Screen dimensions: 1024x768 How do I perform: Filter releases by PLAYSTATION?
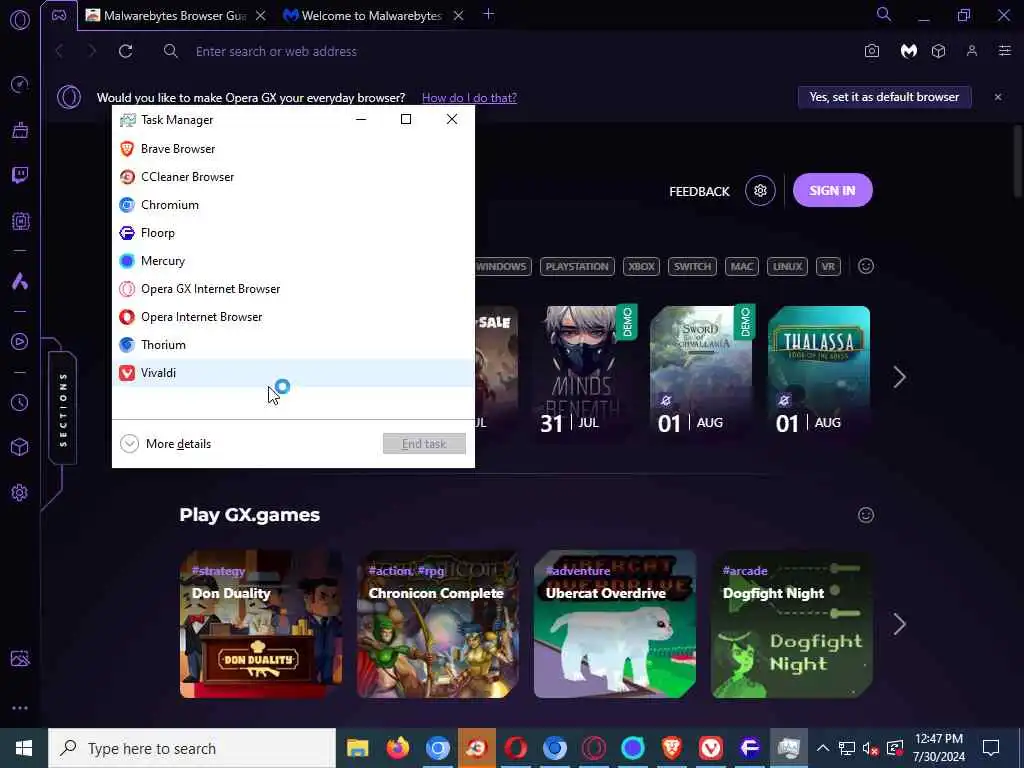click(x=577, y=266)
